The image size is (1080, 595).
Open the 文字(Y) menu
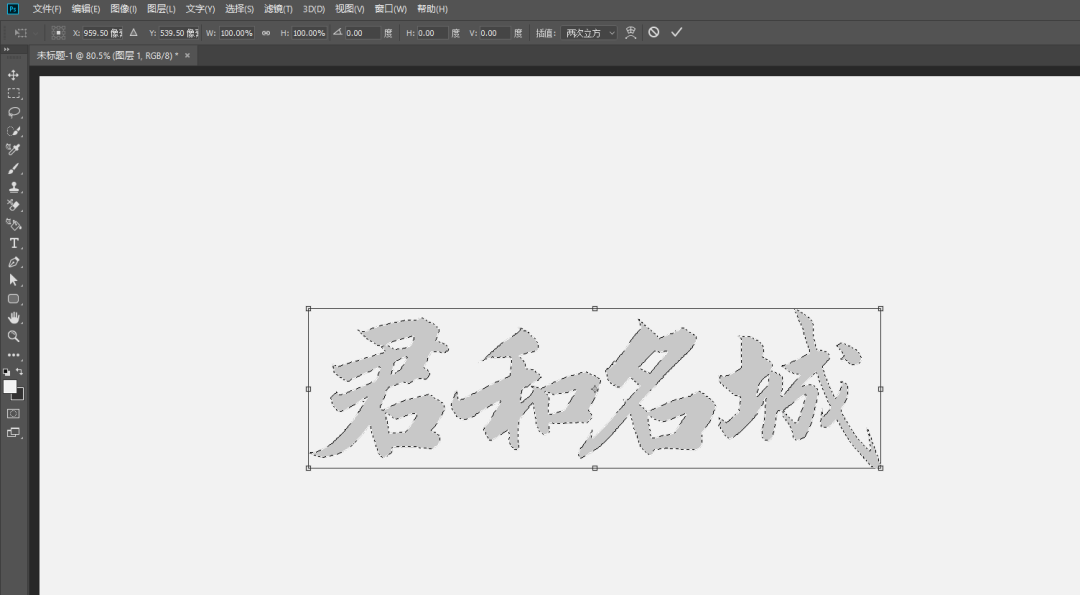pyautogui.click(x=200, y=9)
